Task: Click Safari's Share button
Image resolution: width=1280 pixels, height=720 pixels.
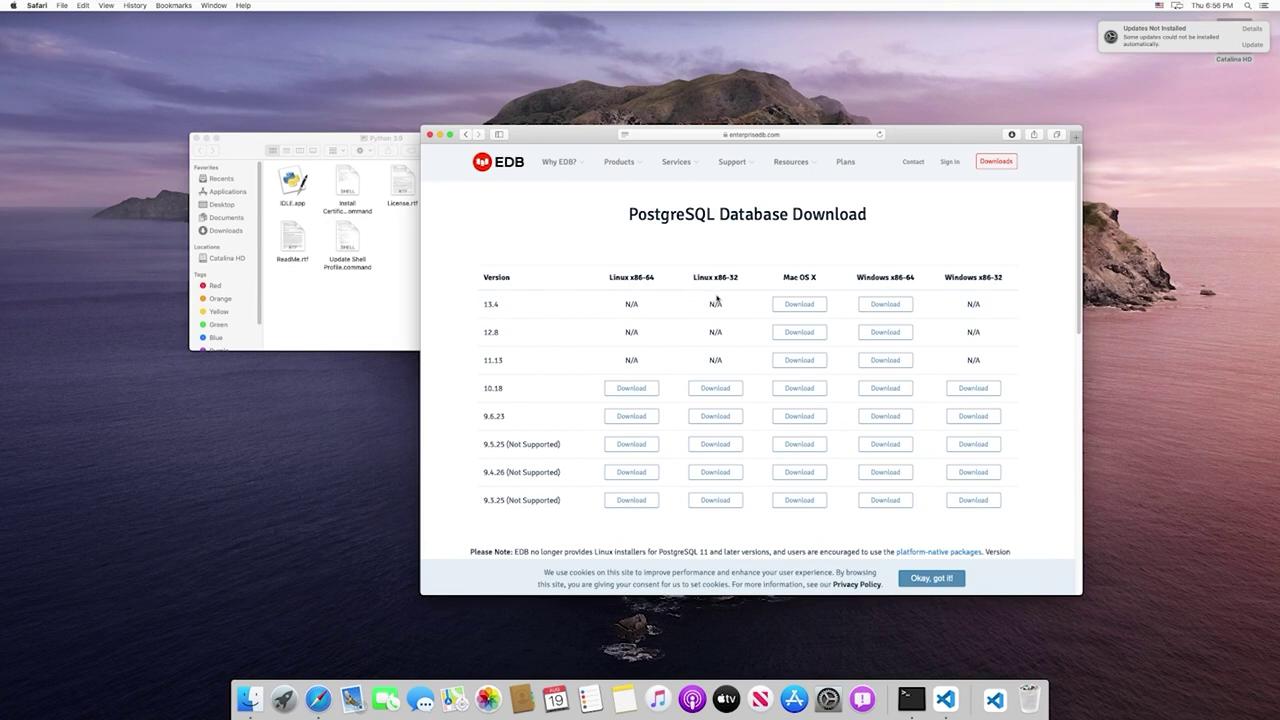Action: point(1034,134)
